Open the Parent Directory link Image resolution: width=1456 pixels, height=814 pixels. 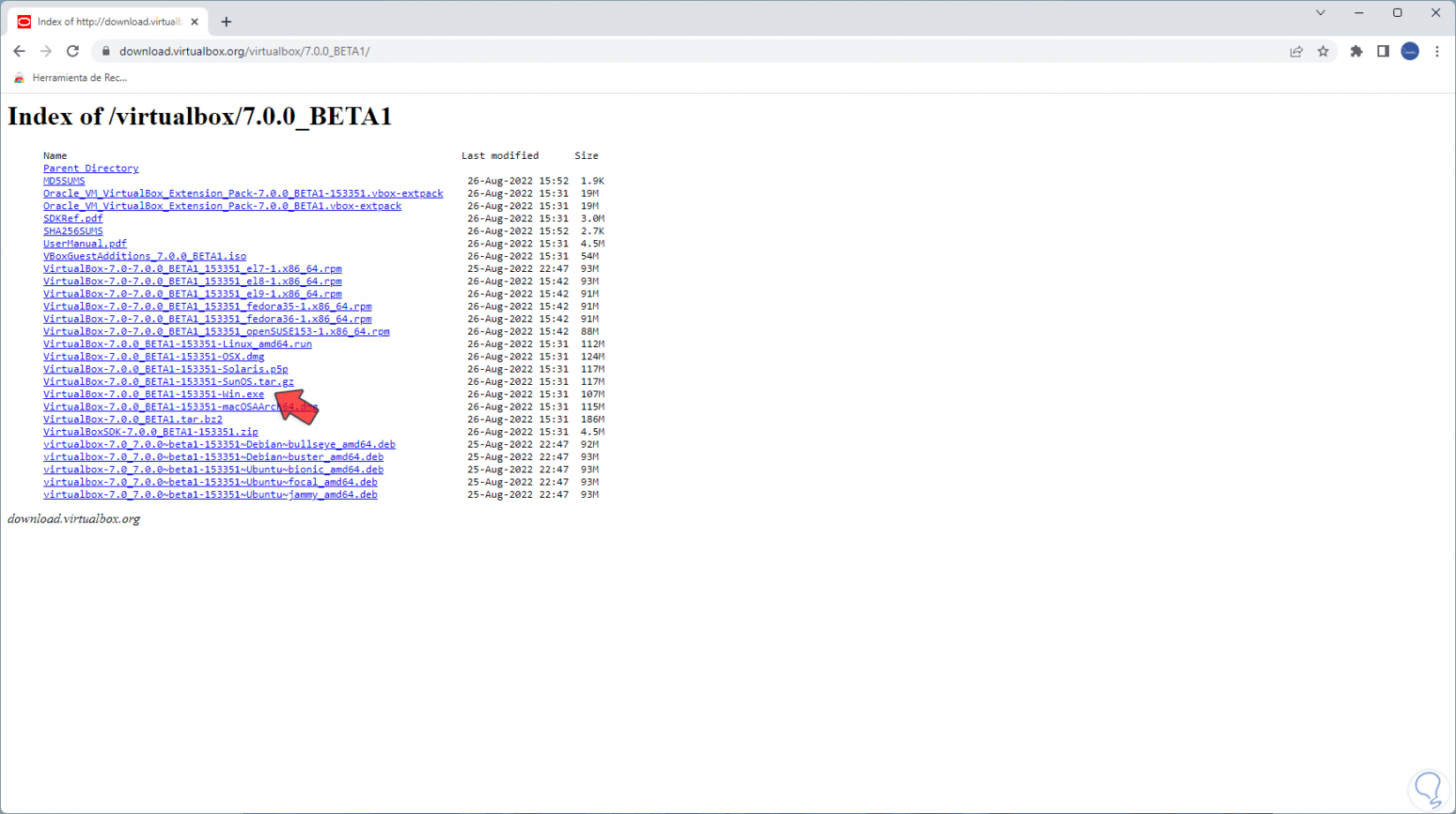tap(91, 169)
